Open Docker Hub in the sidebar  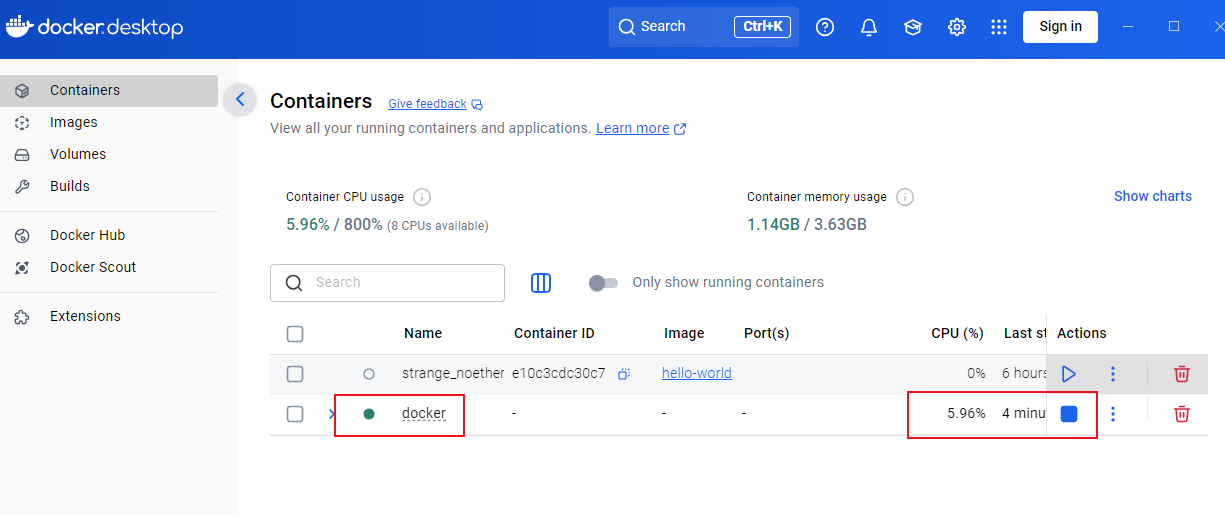click(x=109, y=235)
